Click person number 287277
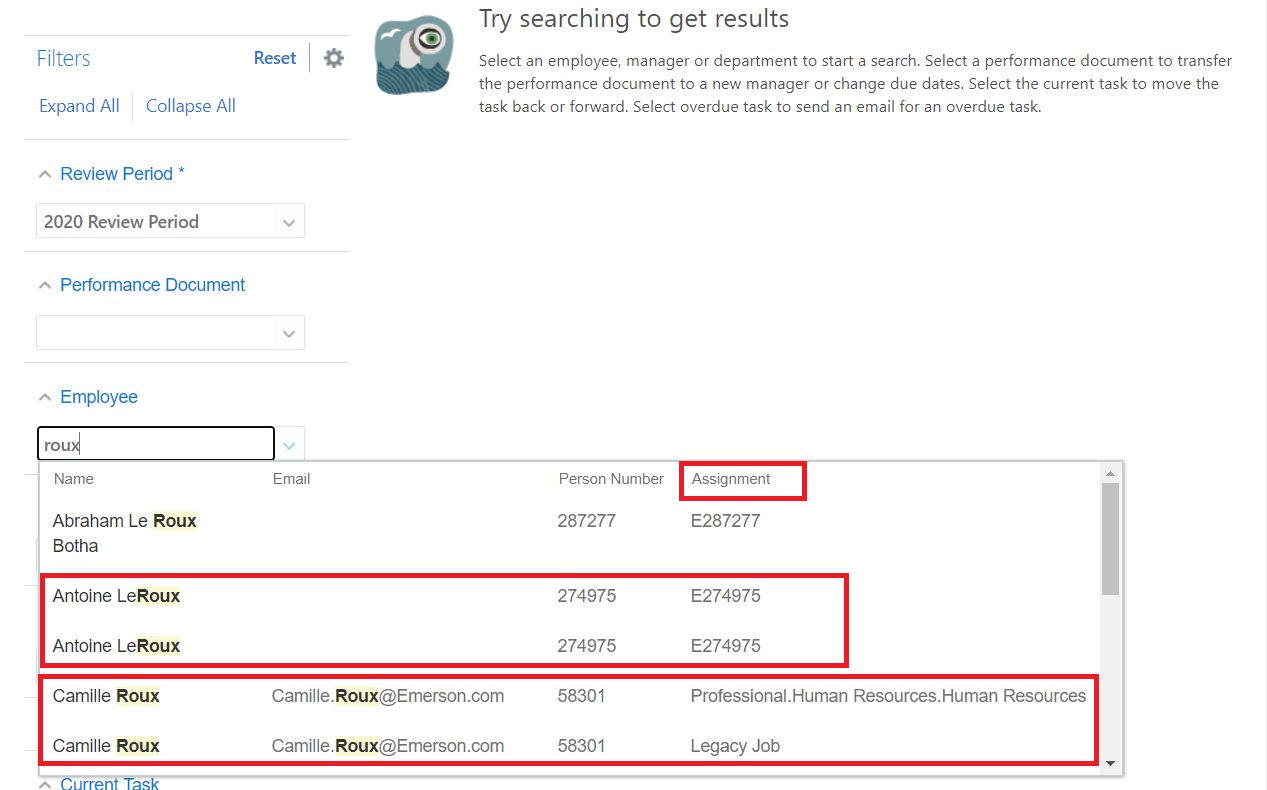1267x790 pixels. click(x=587, y=521)
